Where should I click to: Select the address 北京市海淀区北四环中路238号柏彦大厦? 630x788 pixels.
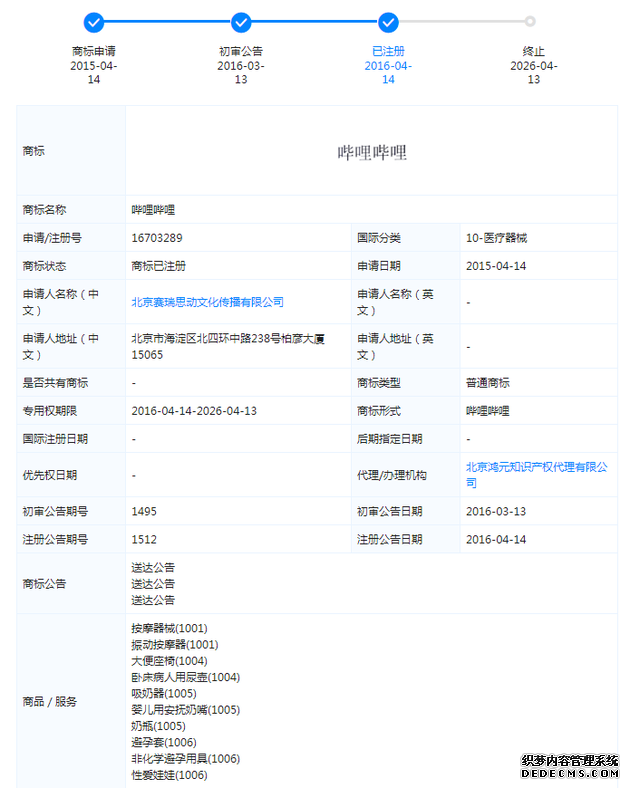[228, 339]
